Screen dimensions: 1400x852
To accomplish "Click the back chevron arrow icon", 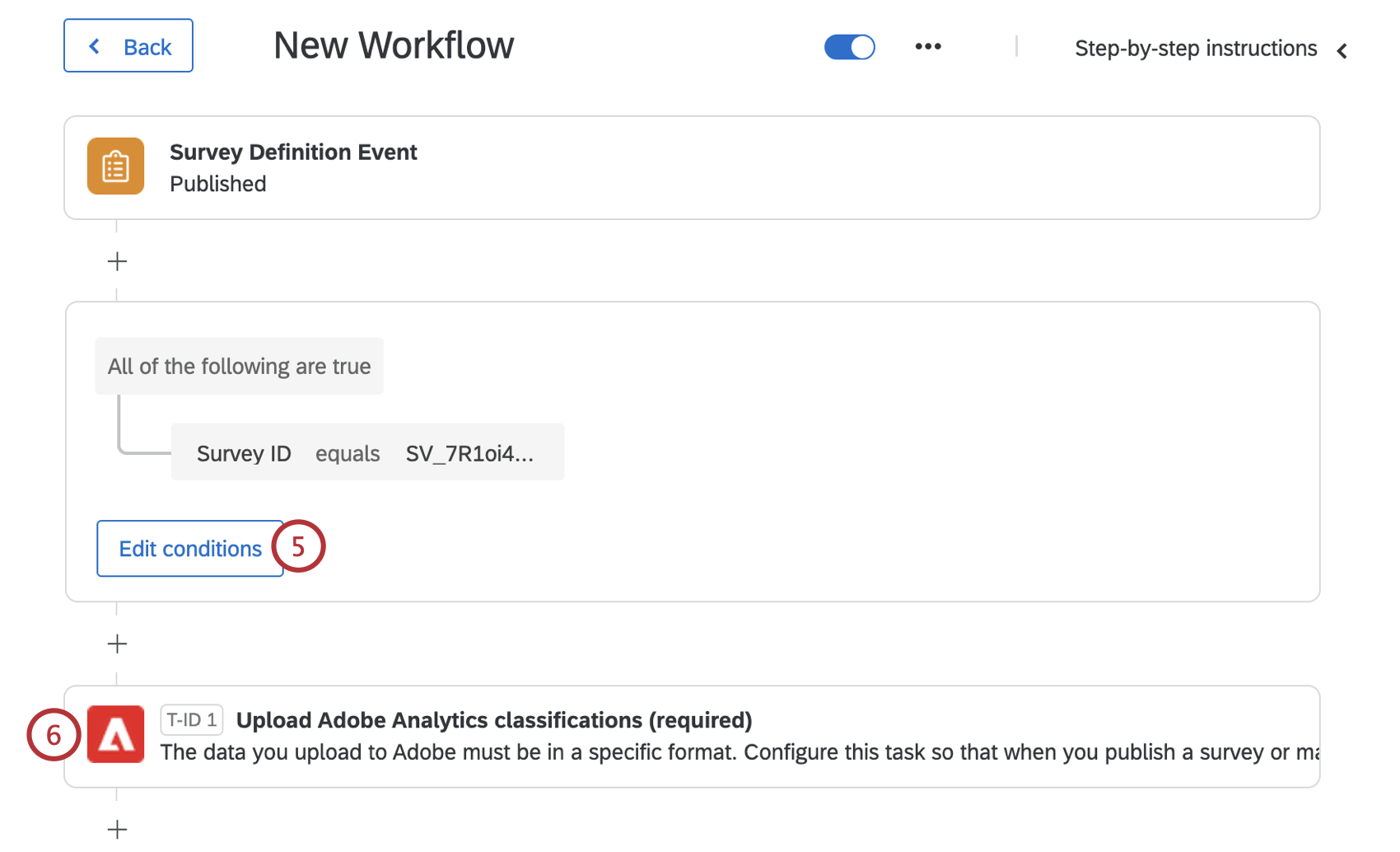I will click(94, 45).
